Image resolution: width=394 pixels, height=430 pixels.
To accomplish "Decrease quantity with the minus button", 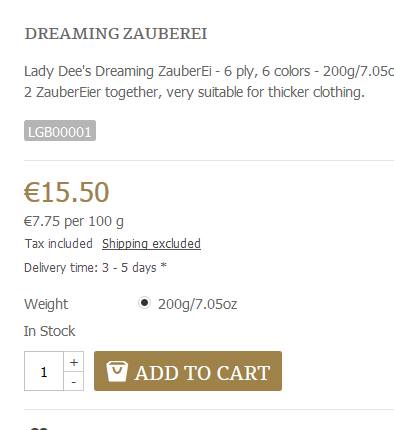I will (x=74, y=381).
